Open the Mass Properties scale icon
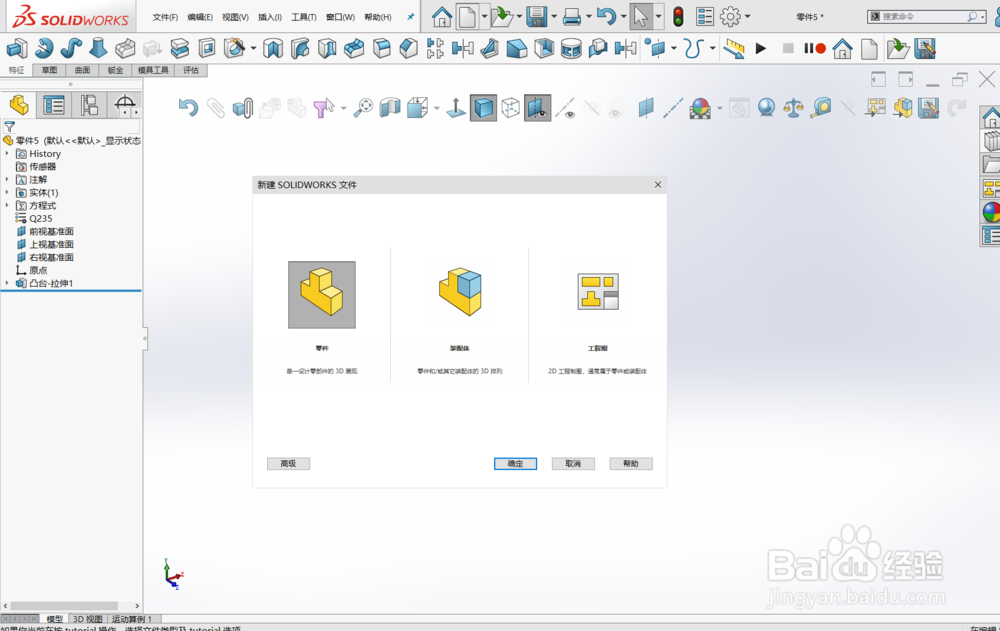The height and width of the screenshot is (631, 1000). (794, 108)
